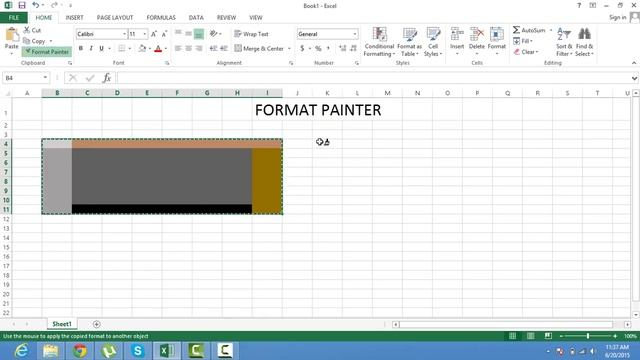Decrease font size with the smaller A icon

coord(164,34)
